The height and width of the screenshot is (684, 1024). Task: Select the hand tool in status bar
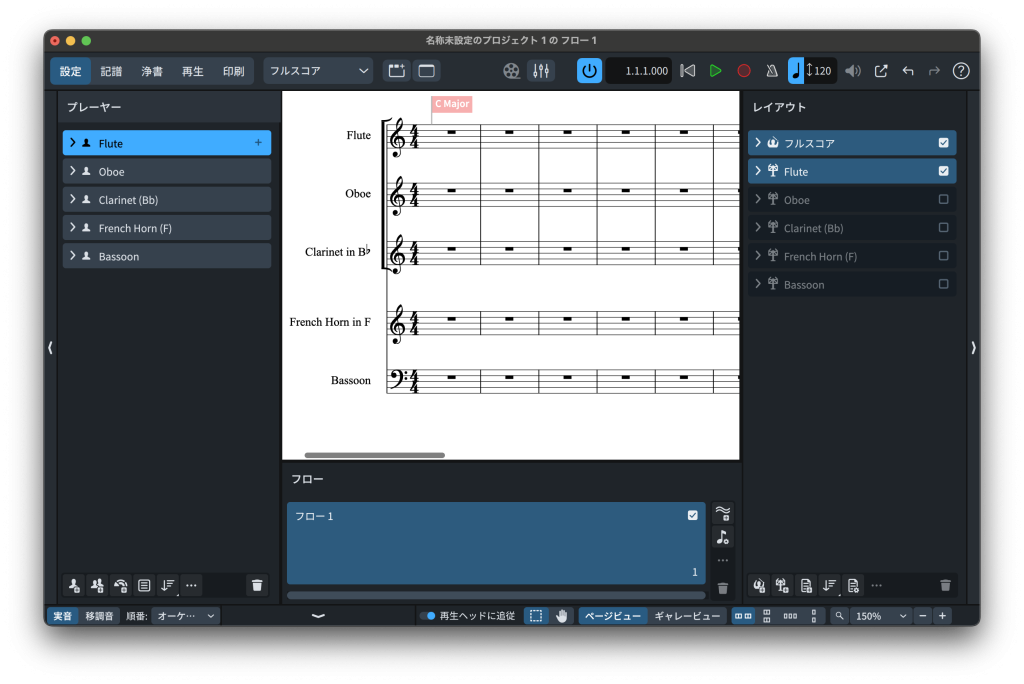[x=561, y=616]
